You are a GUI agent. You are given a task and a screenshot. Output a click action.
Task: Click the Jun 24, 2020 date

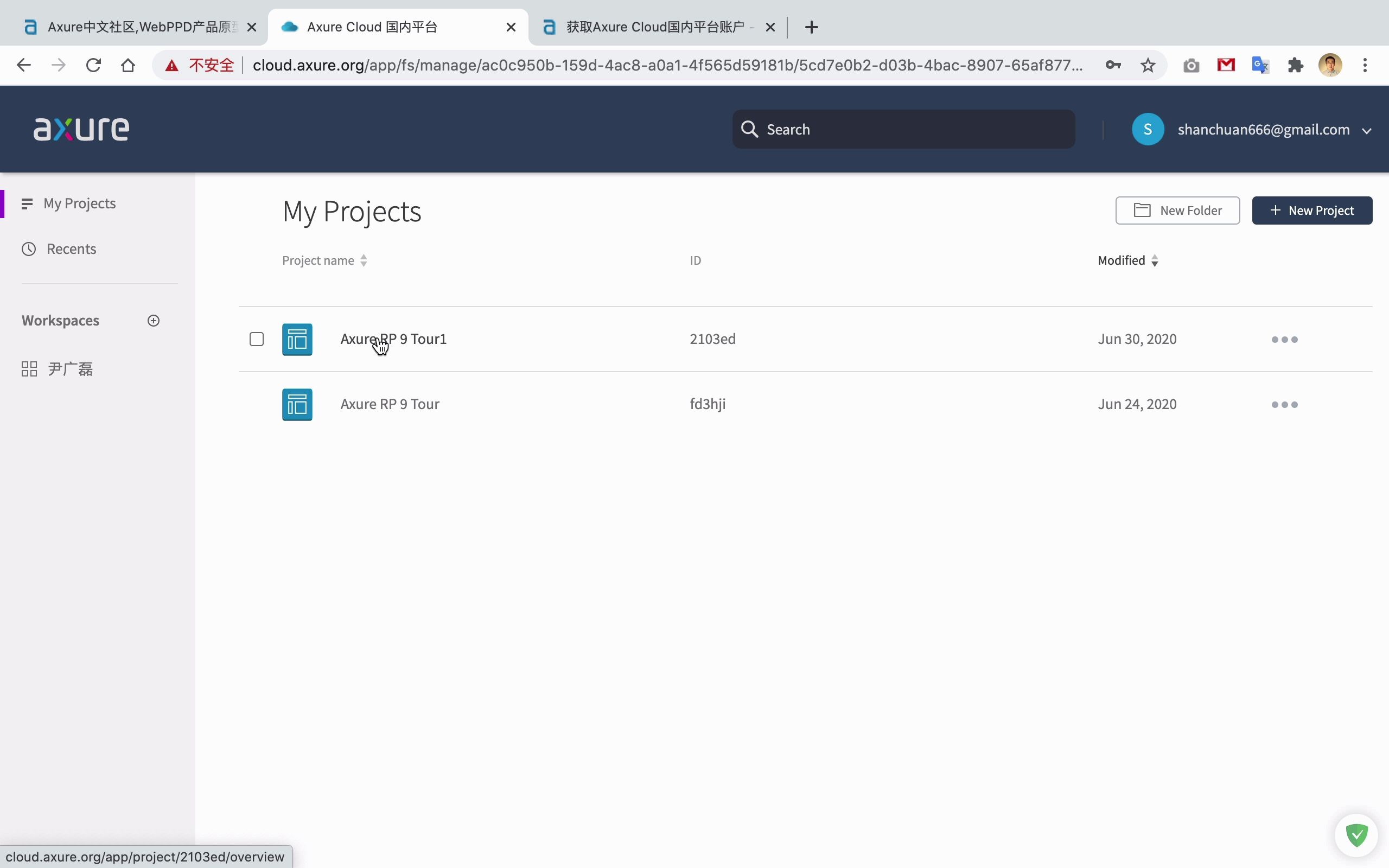point(1137,404)
